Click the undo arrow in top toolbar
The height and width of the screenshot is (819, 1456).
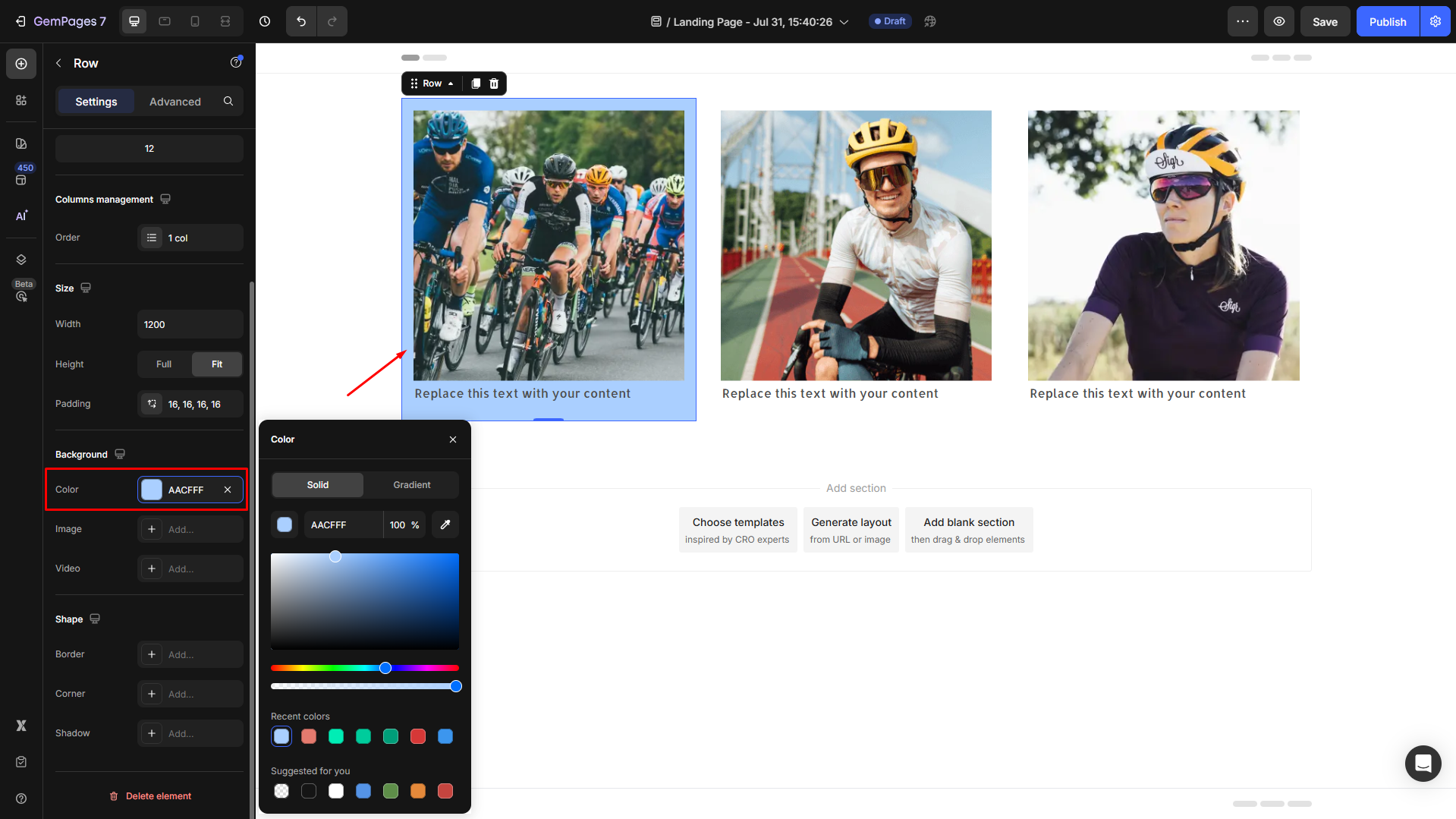point(301,21)
